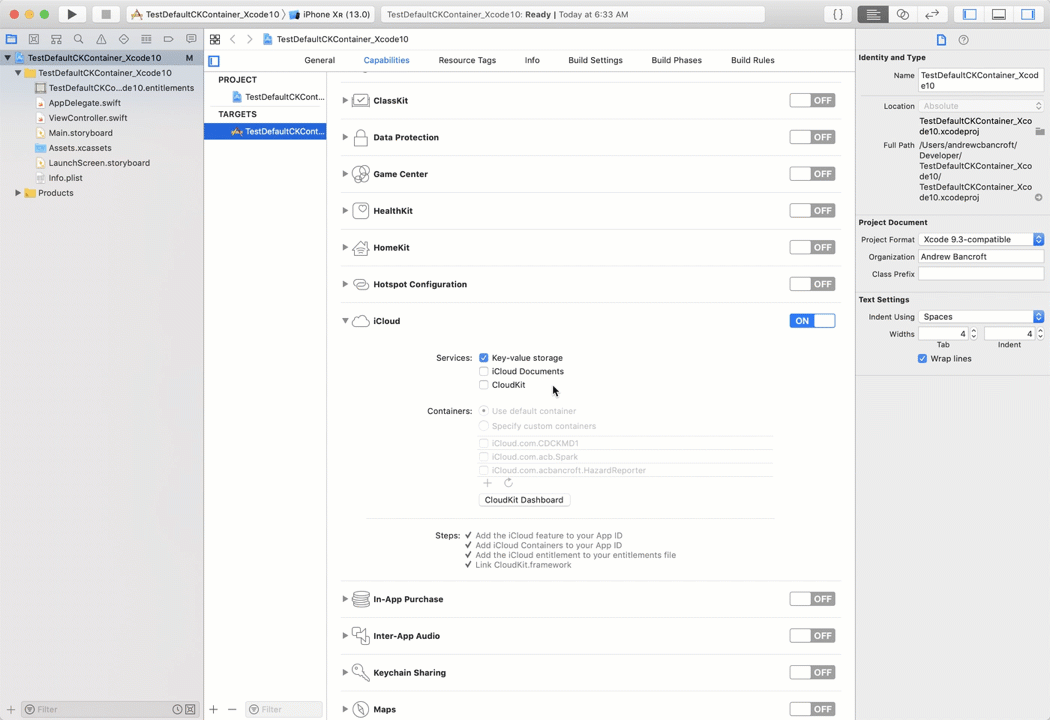Image resolution: width=1050 pixels, height=720 pixels.
Task: Add a new file in navigator footer
Action: pyautogui.click(x=11, y=709)
